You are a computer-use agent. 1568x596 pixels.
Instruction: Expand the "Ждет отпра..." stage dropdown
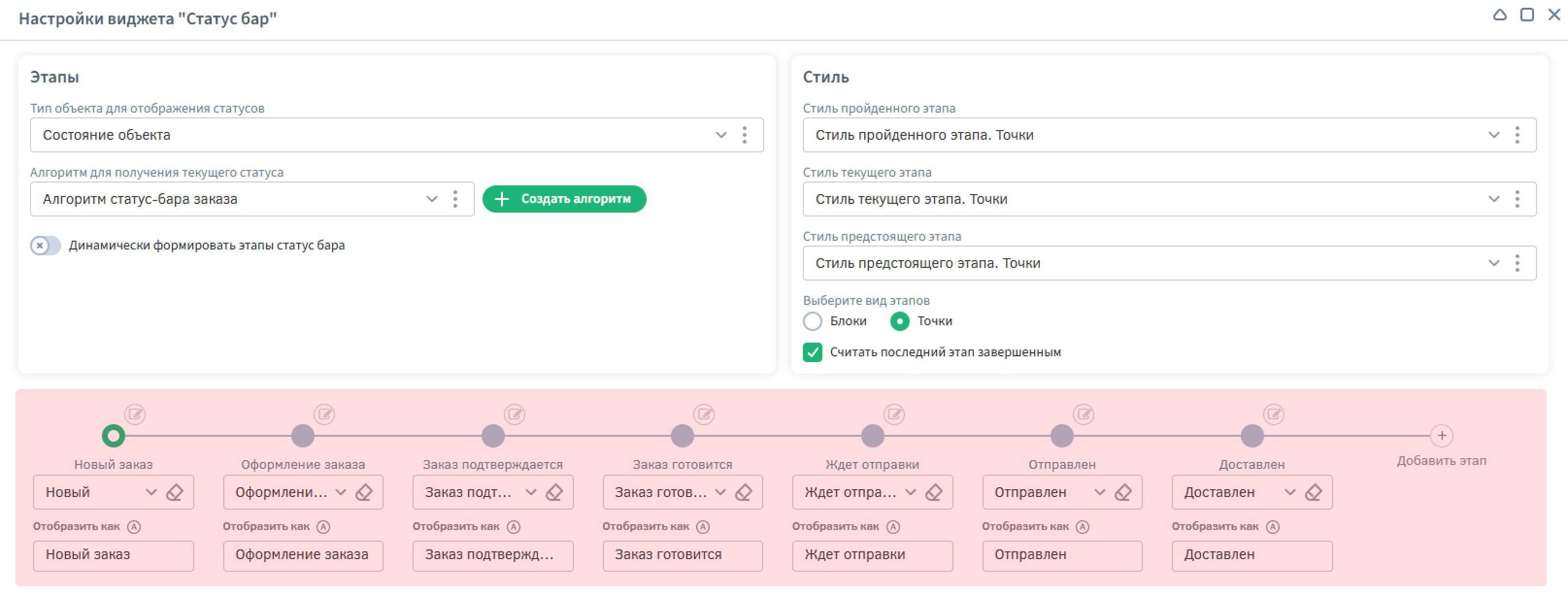pos(910,493)
